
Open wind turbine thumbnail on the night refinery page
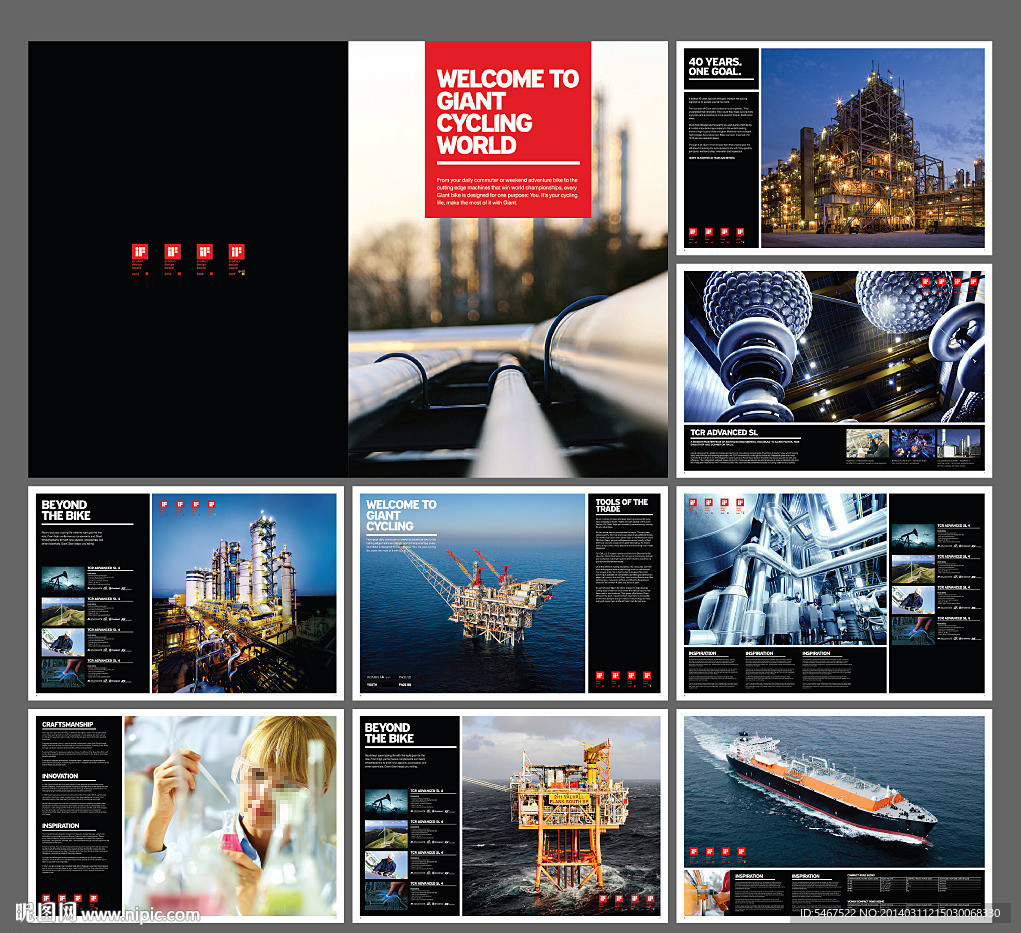63,611
